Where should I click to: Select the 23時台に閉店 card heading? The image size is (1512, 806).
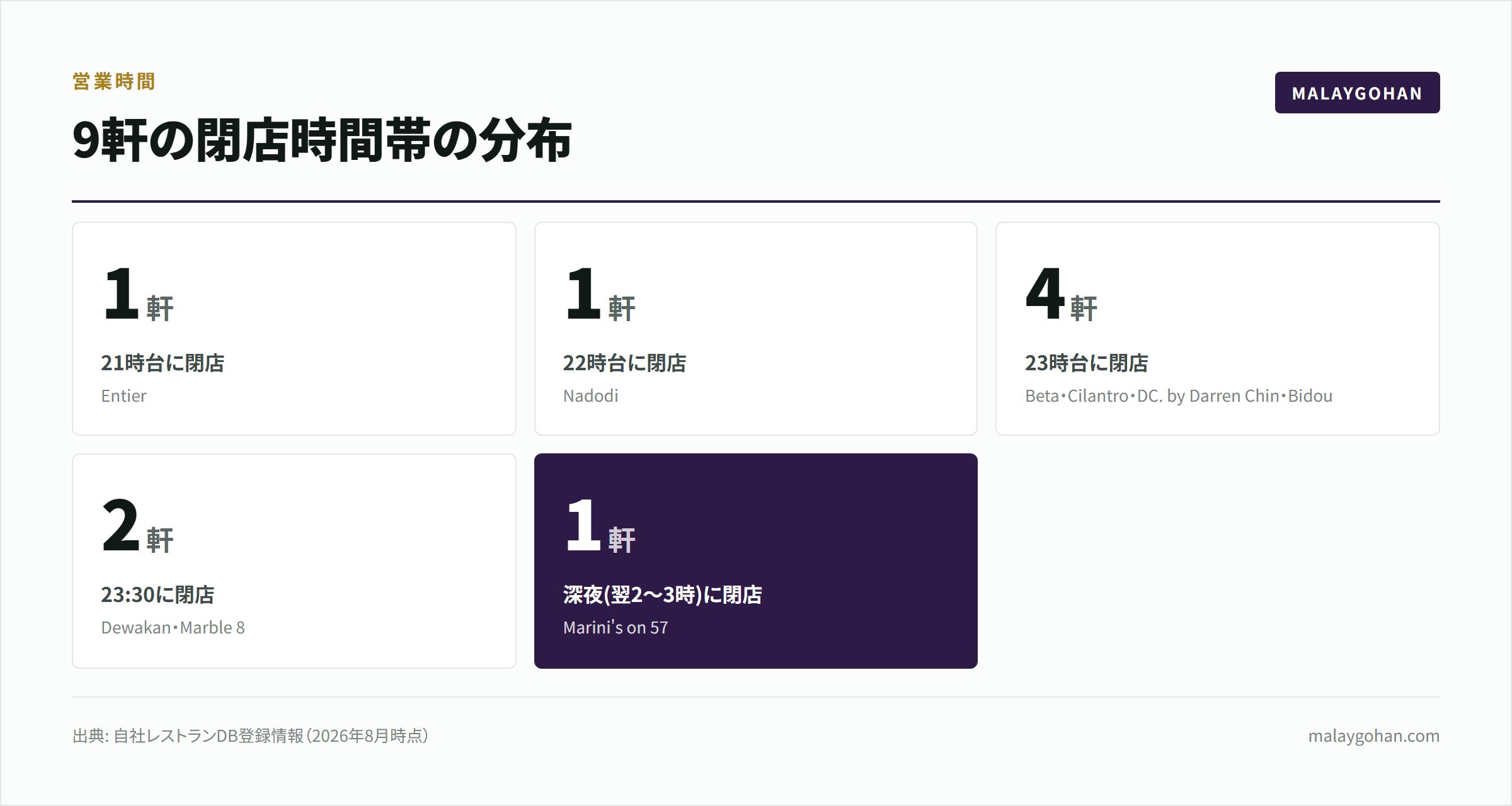click(x=1086, y=363)
